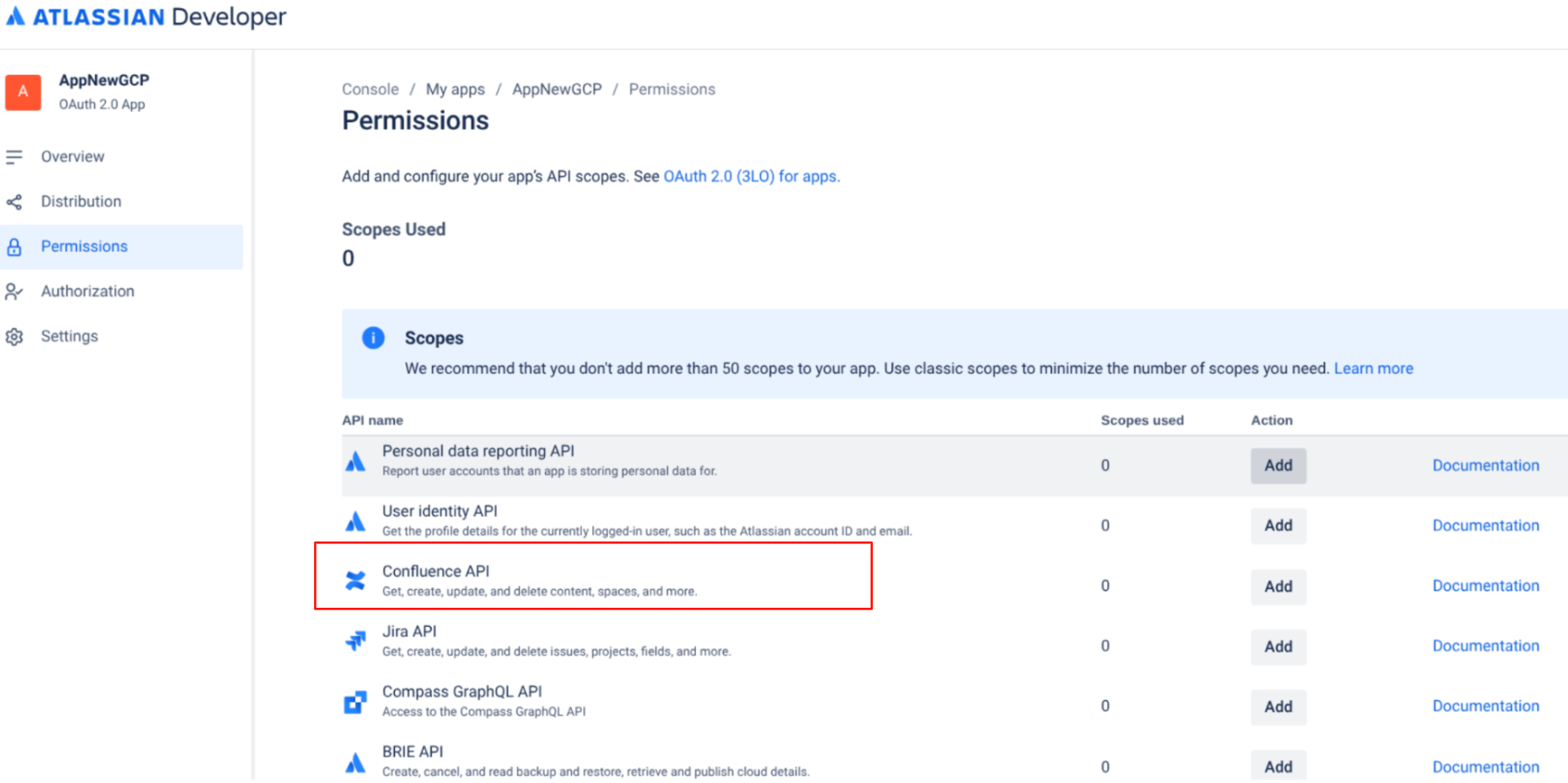The height and width of the screenshot is (783, 1568).
Task: Open Documentation for Personal data reporting API
Action: [1486, 466]
